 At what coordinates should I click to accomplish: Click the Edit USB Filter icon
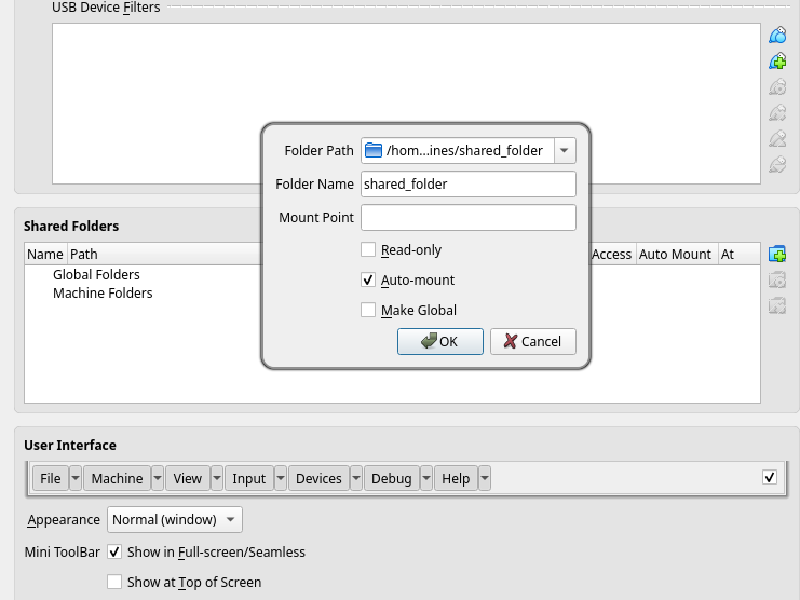coord(778,86)
